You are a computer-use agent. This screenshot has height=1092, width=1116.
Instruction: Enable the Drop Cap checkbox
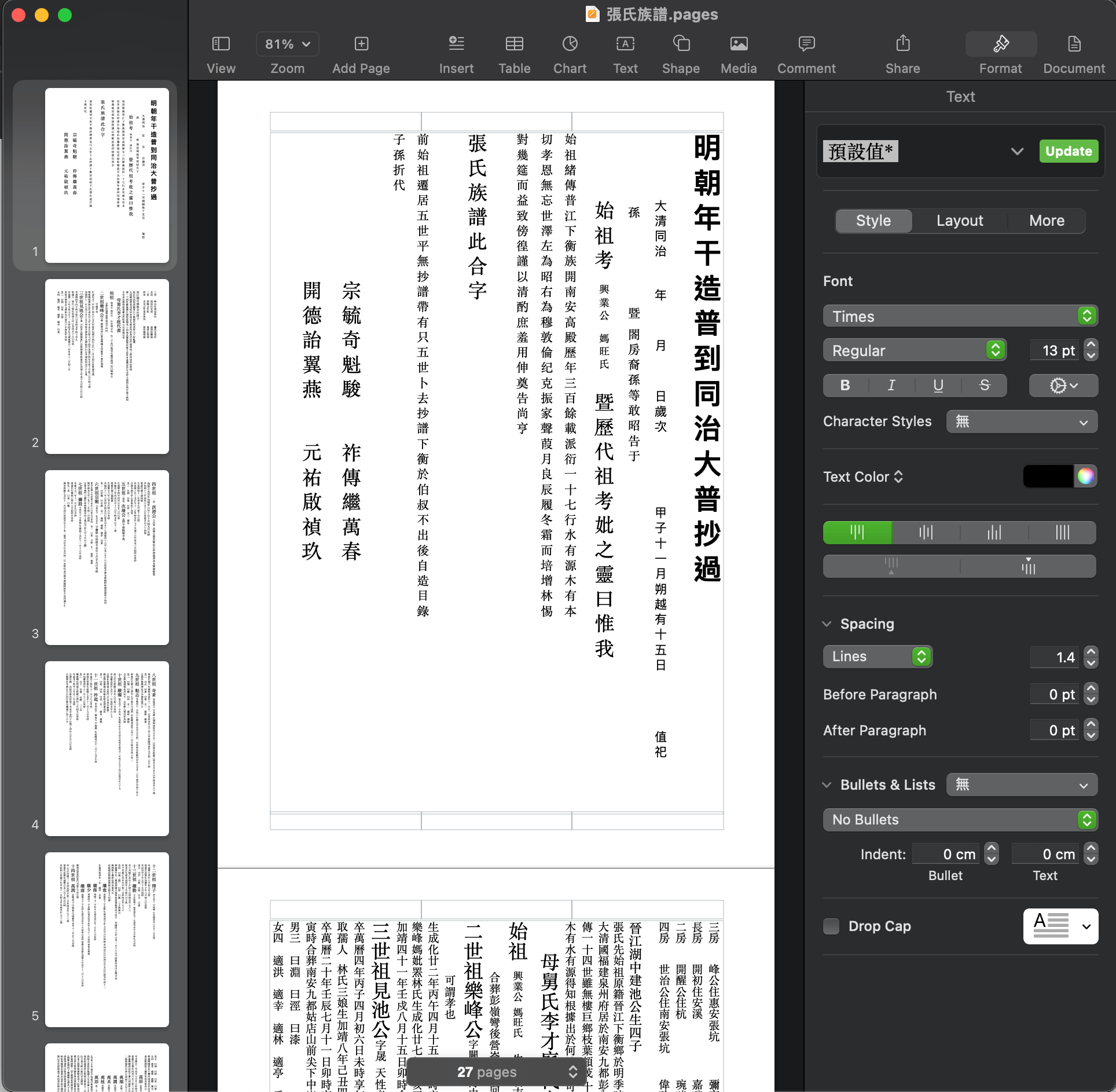pos(831,926)
